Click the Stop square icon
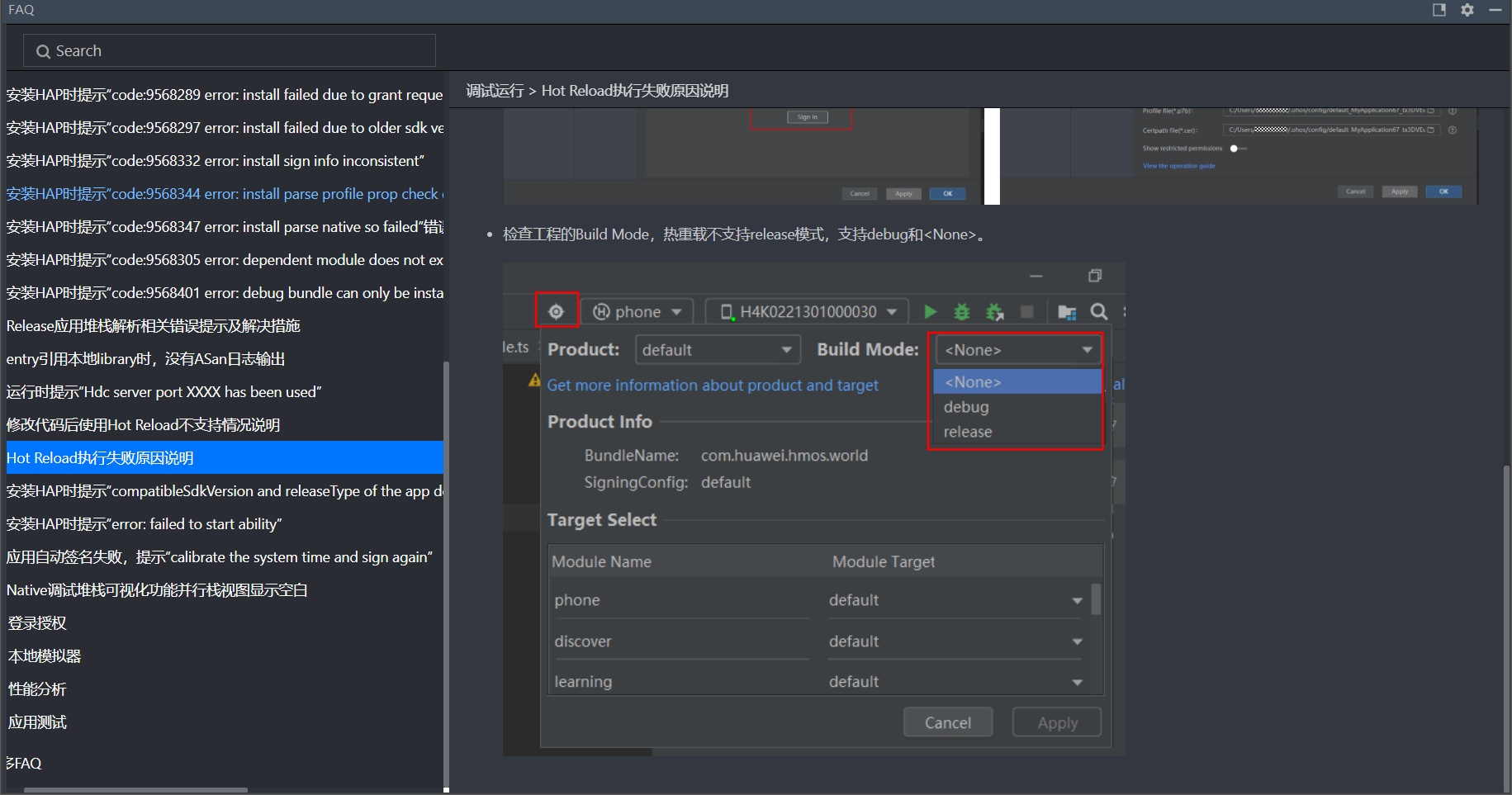Viewport: 1512px width, 795px height. [x=1027, y=311]
